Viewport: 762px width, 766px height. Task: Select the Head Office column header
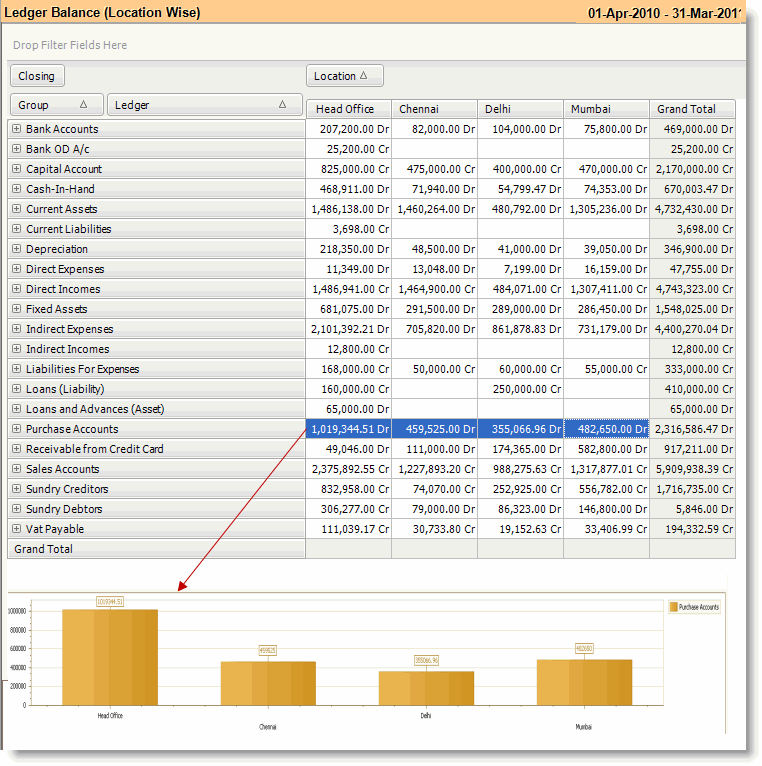[348, 109]
